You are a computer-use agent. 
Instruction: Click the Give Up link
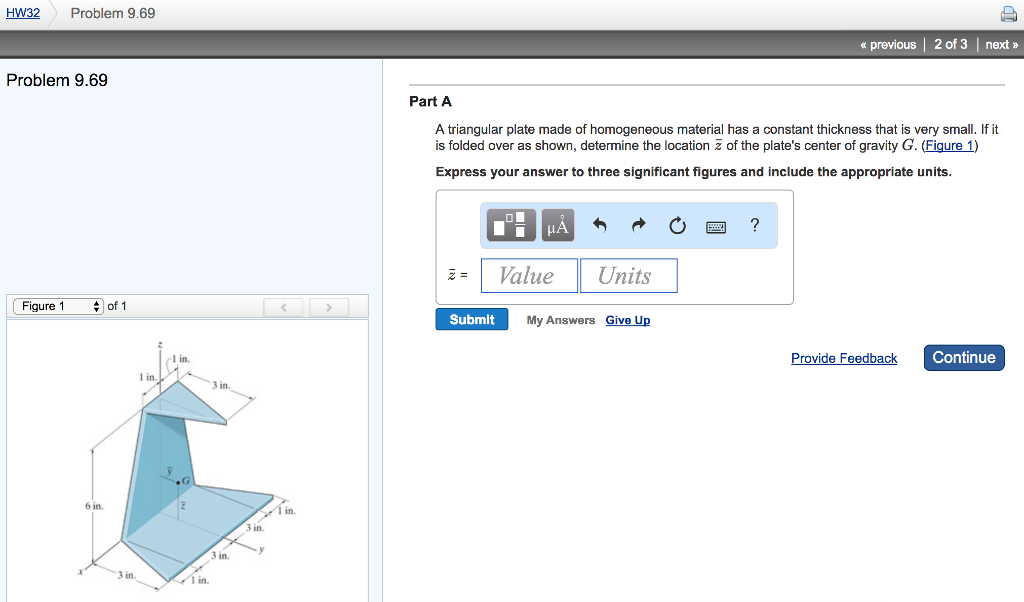tap(627, 319)
